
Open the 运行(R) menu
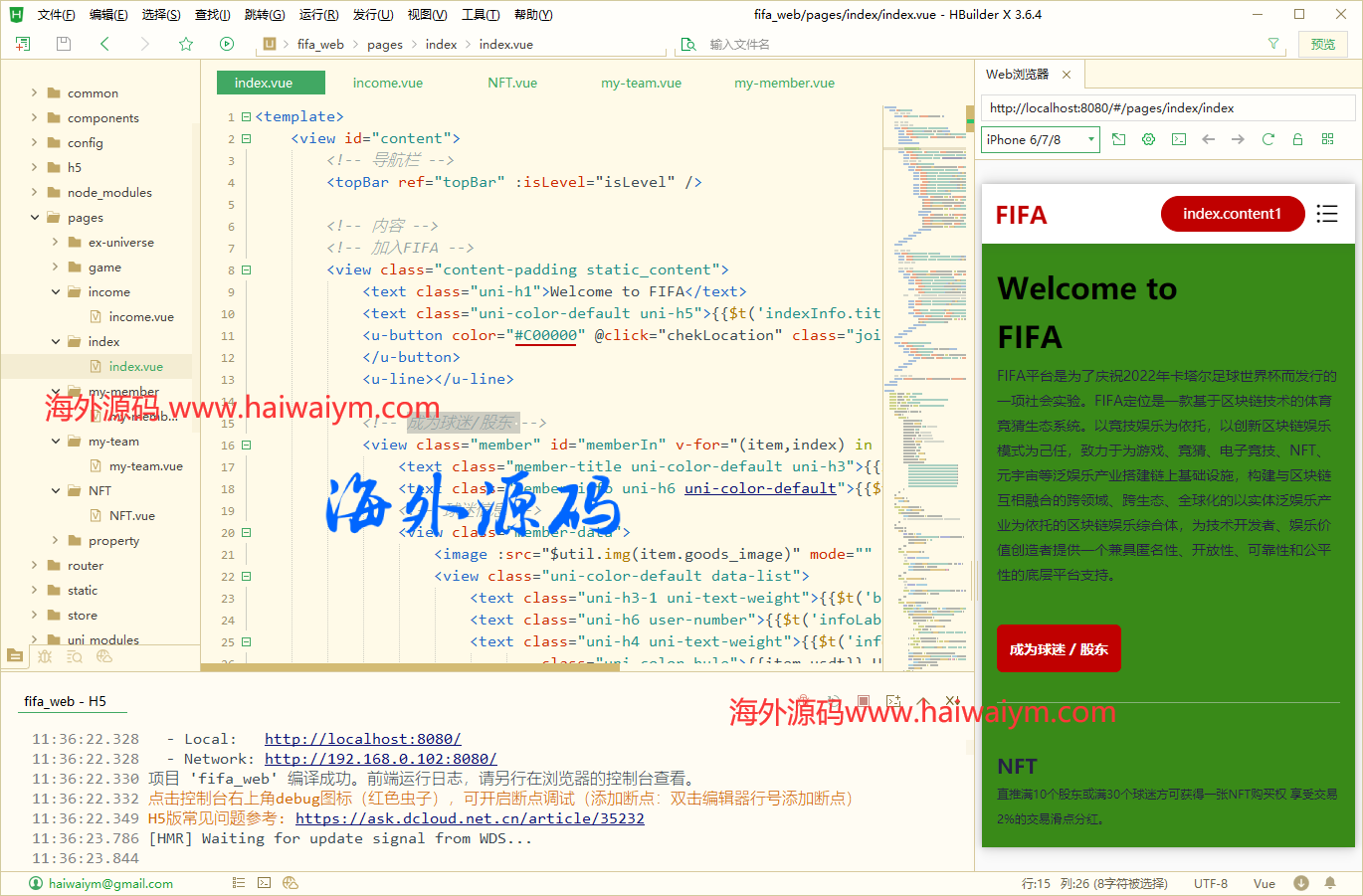[x=318, y=14]
